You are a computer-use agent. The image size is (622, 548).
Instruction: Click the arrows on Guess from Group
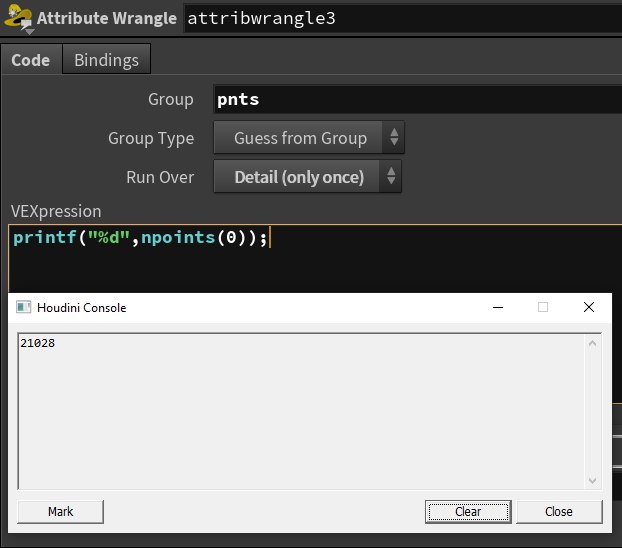click(394, 138)
